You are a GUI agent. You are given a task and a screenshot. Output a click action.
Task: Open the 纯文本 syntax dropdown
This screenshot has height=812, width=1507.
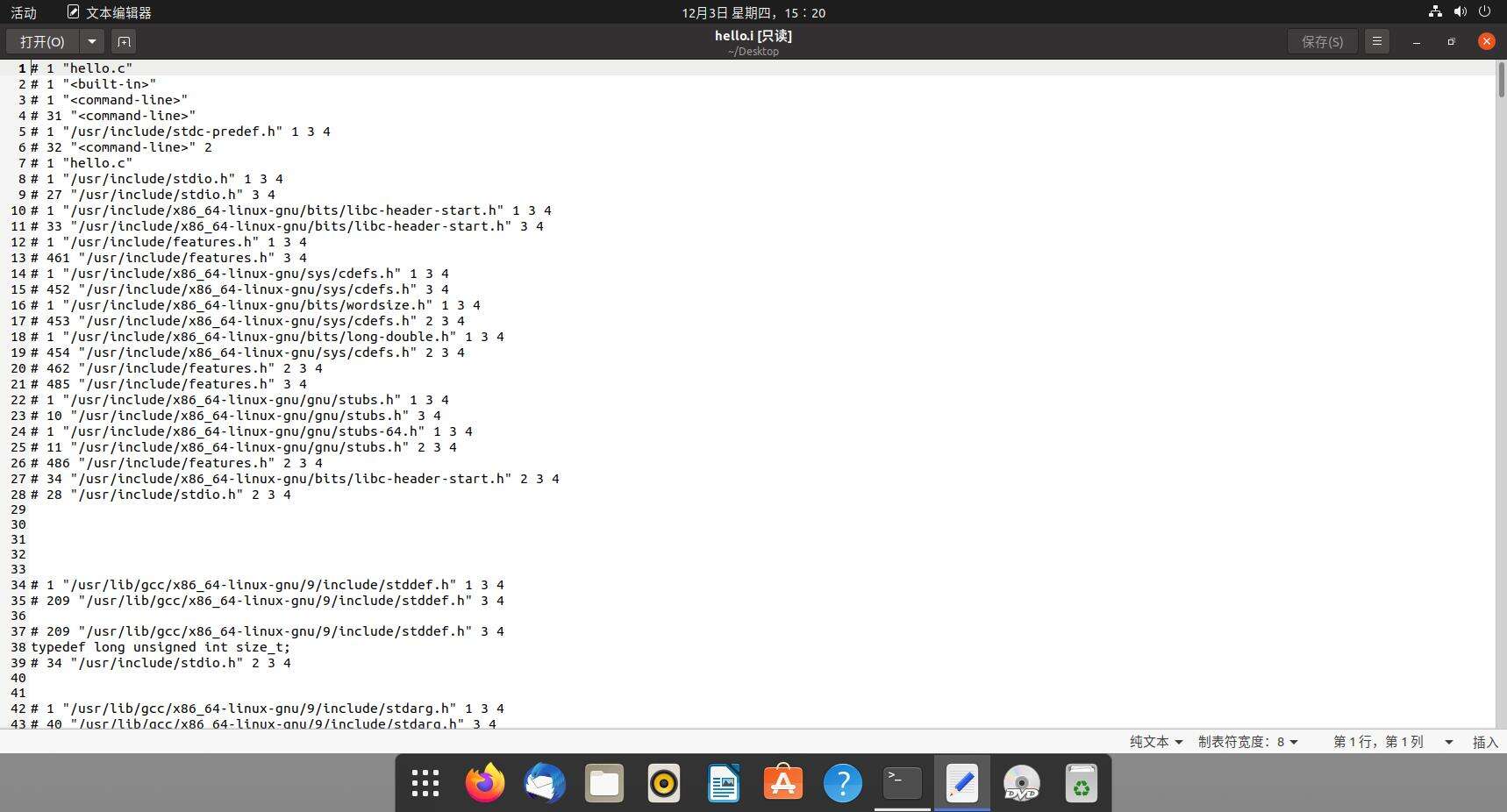coord(1155,742)
